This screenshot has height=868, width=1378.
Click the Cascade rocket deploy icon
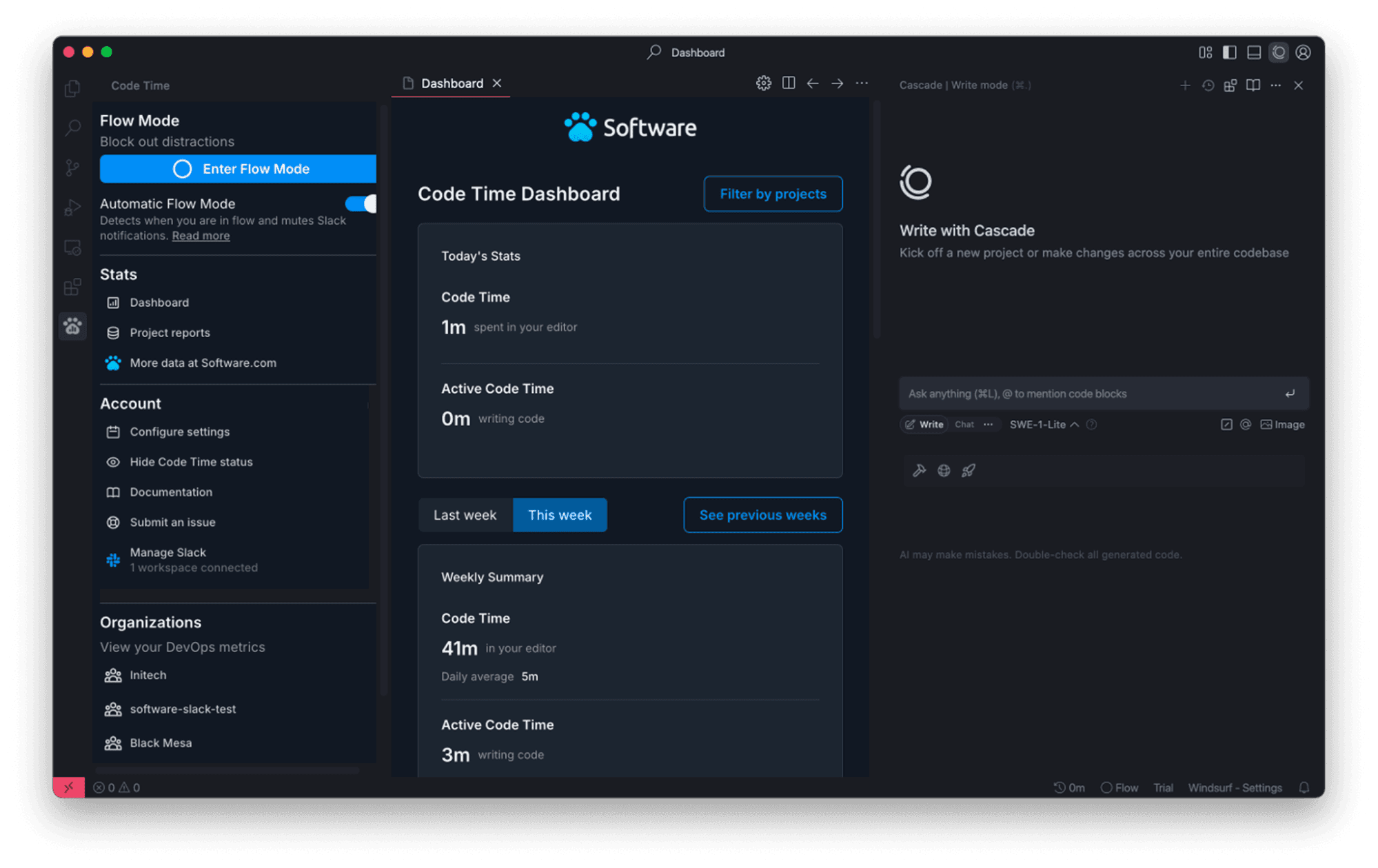969,470
